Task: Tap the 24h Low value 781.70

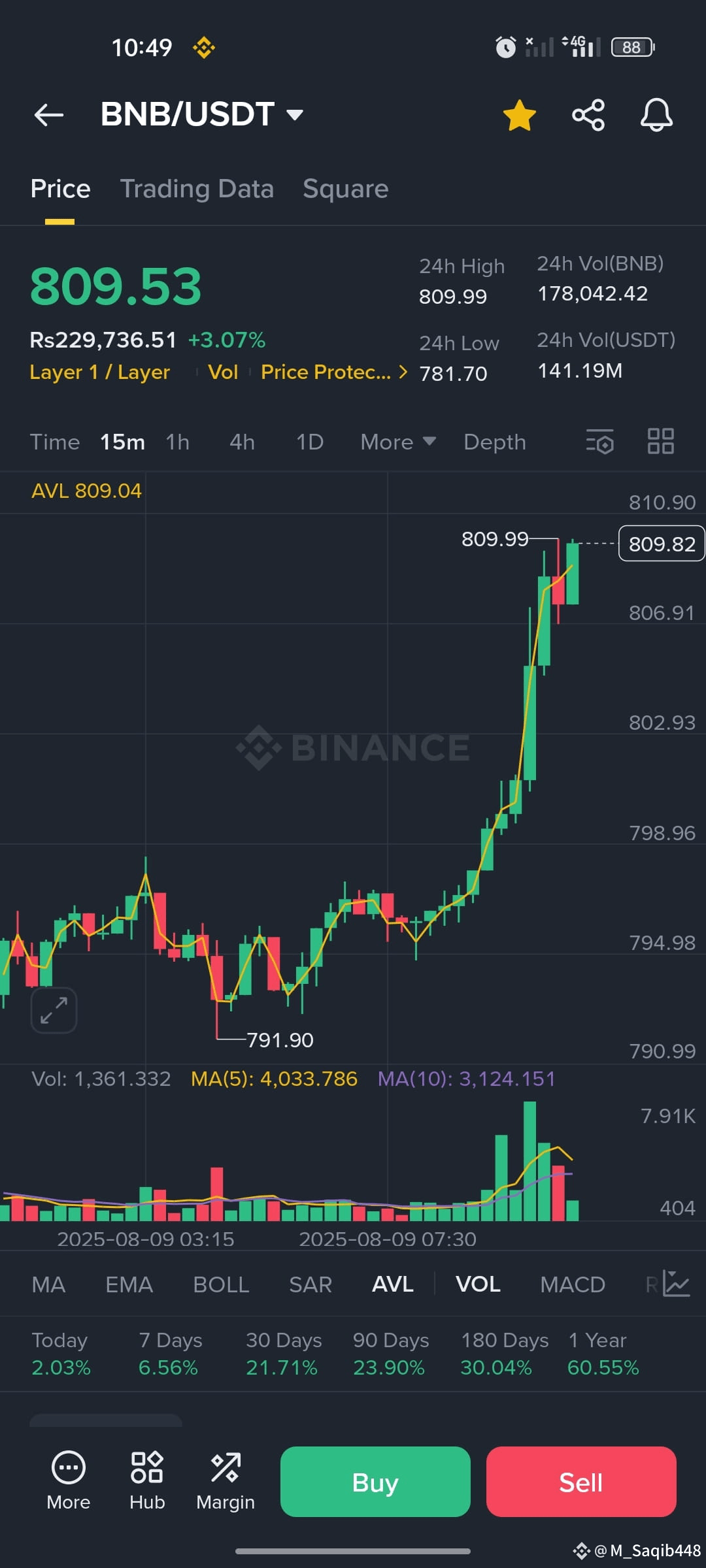Action: 453,374
